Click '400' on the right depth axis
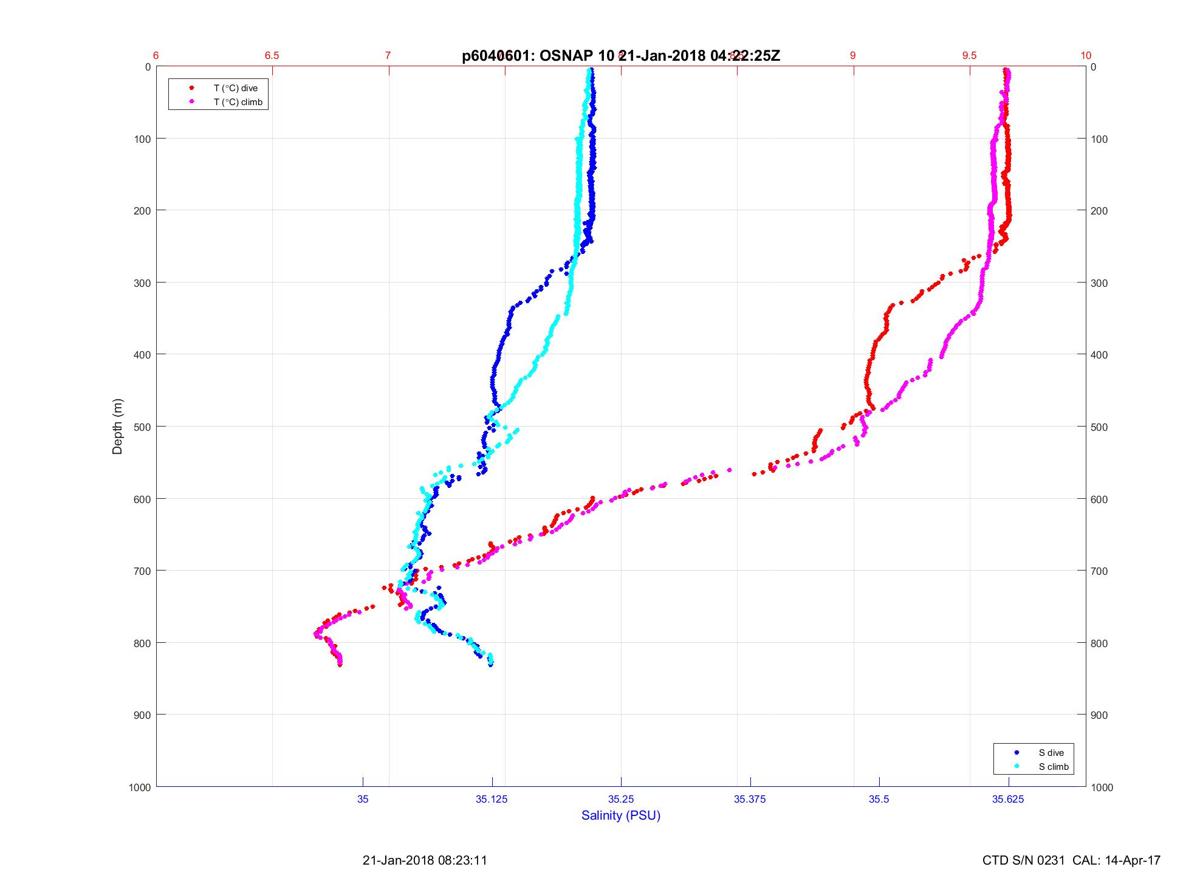This screenshot has width=1200, height=885. click(1100, 355)
